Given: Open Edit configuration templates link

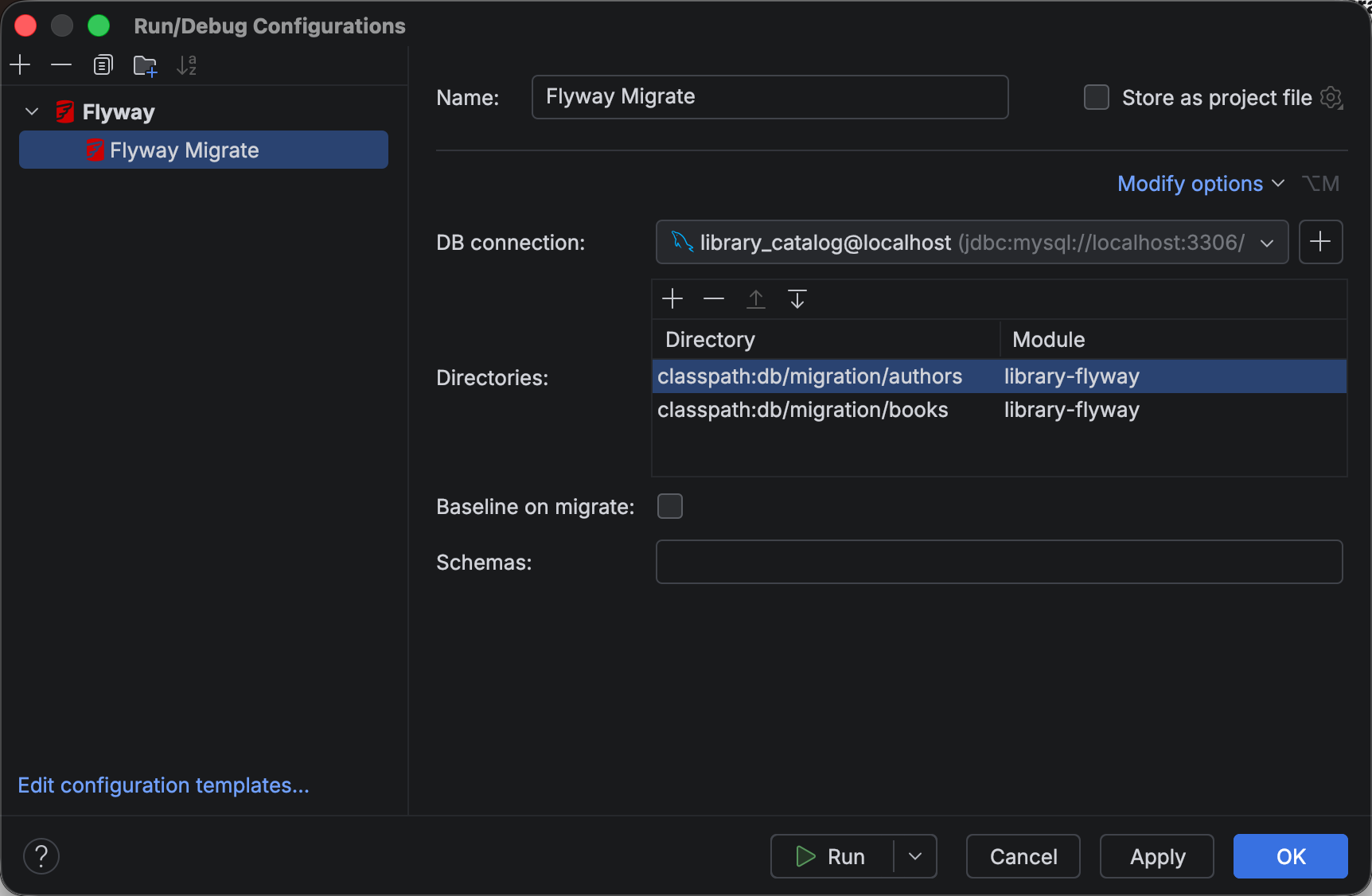Looking at the screenshot, I should 163,785.
